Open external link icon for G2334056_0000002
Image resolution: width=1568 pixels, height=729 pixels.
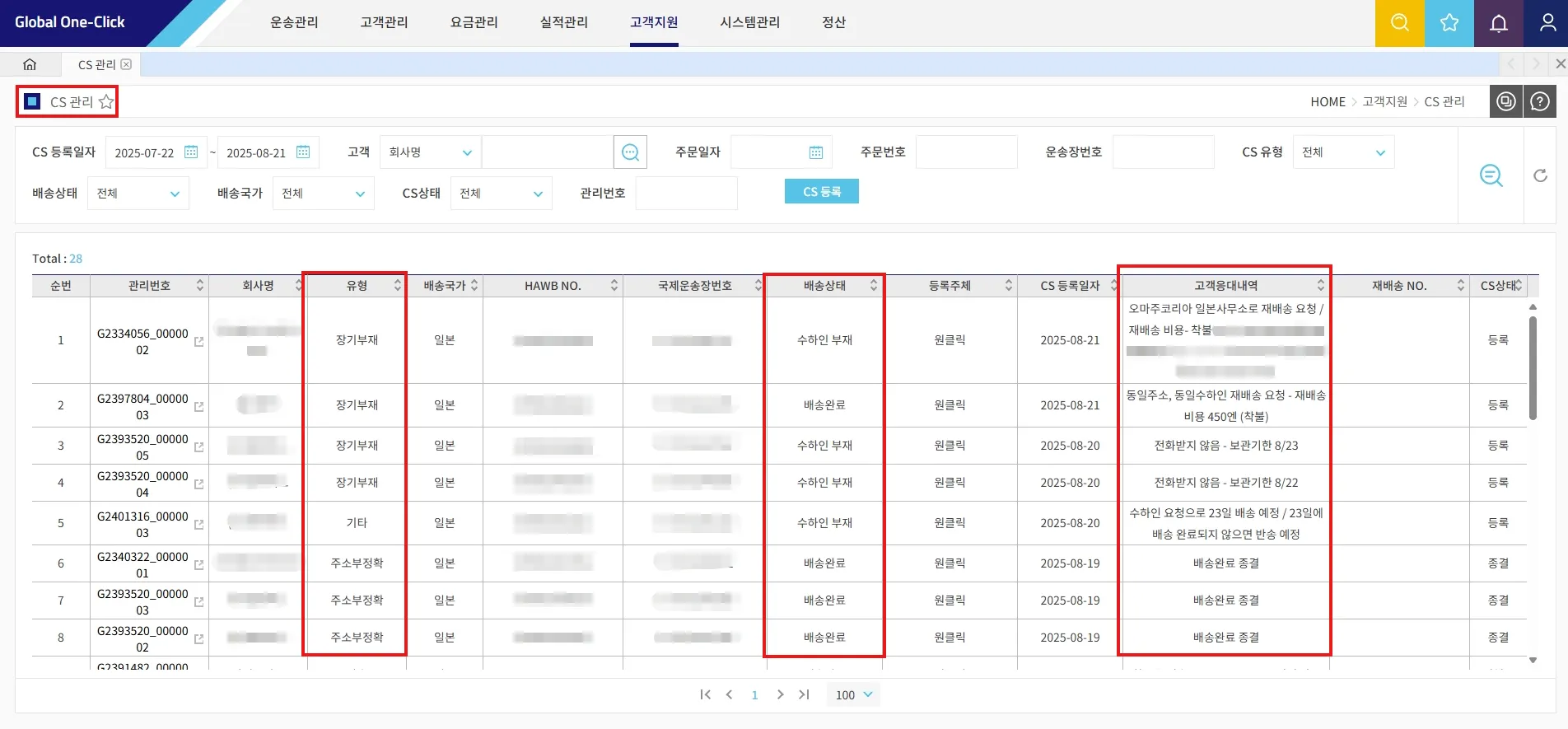198,342
